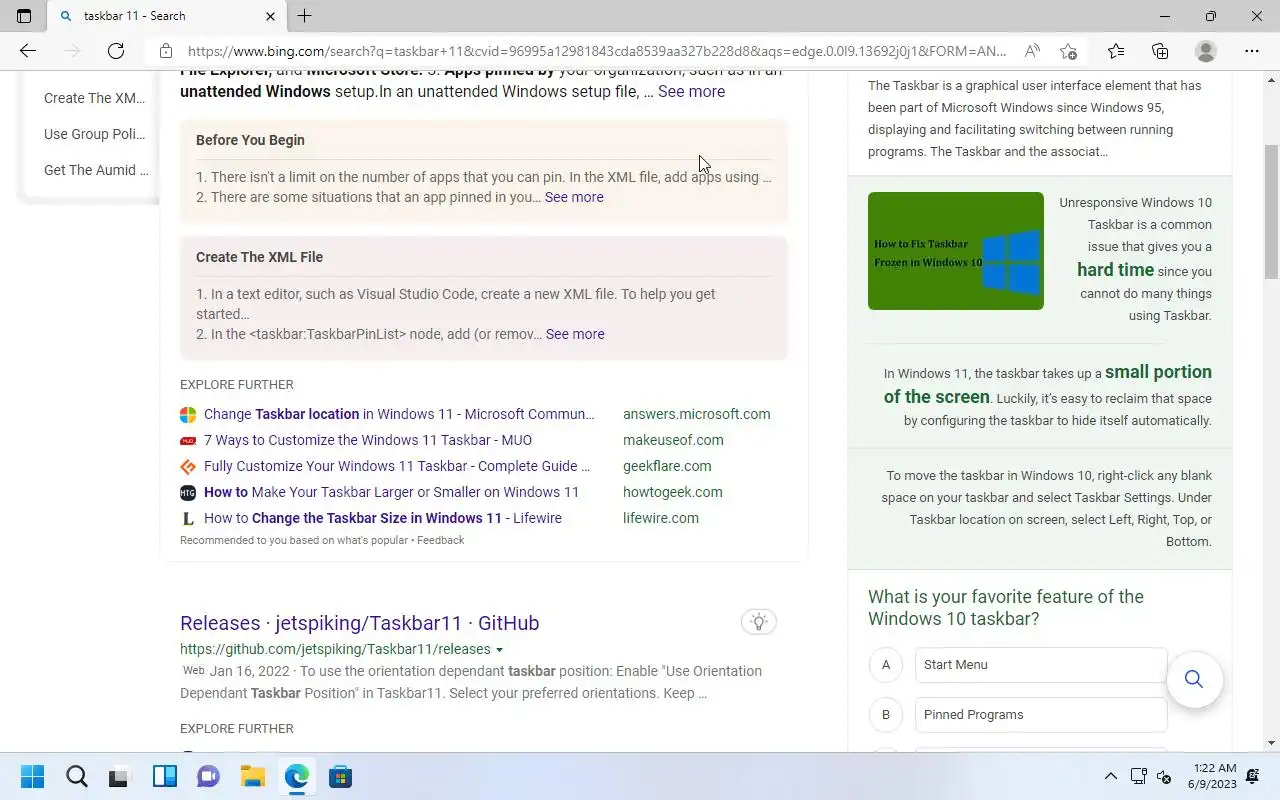Open File Explorer from taskbar
Image resolution: width=1280 pixels, height=800 pixels.
pyautogui.click(x=252, y=777)
